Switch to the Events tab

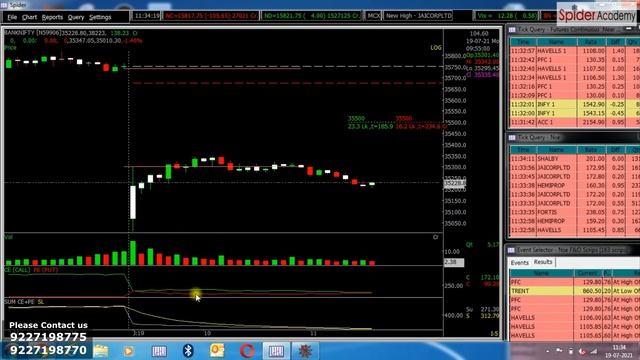pos(520,262)
